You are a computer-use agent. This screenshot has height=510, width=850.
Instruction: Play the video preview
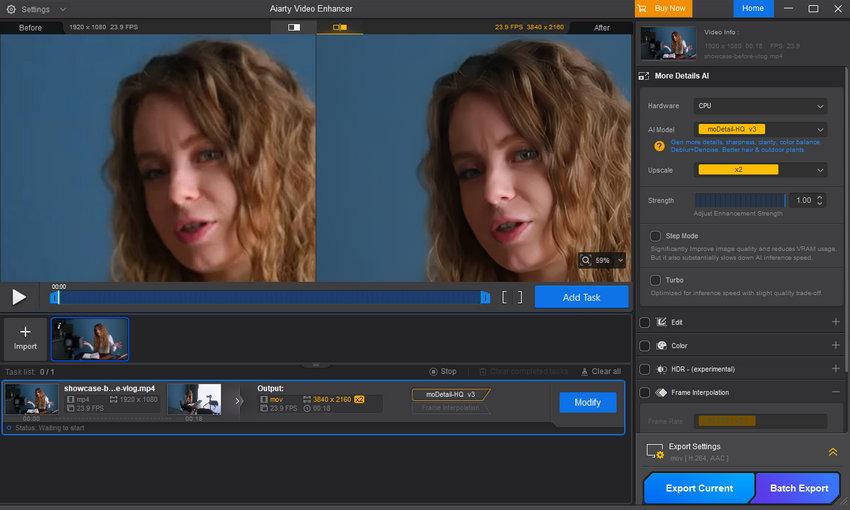click(x=19, y=297)
